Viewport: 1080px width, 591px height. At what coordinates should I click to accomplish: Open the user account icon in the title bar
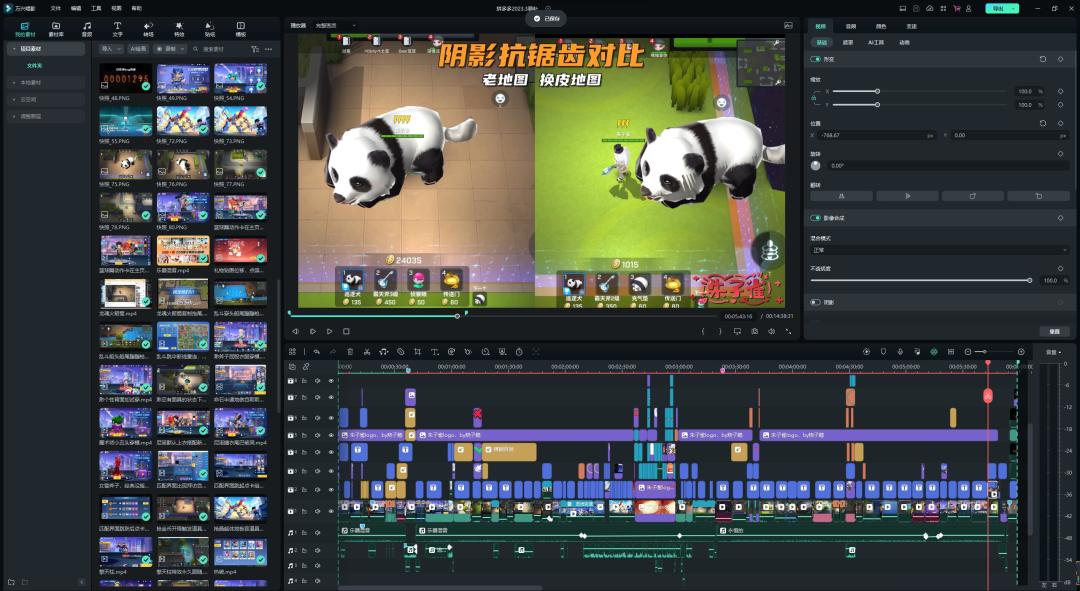tap(968, 8)
